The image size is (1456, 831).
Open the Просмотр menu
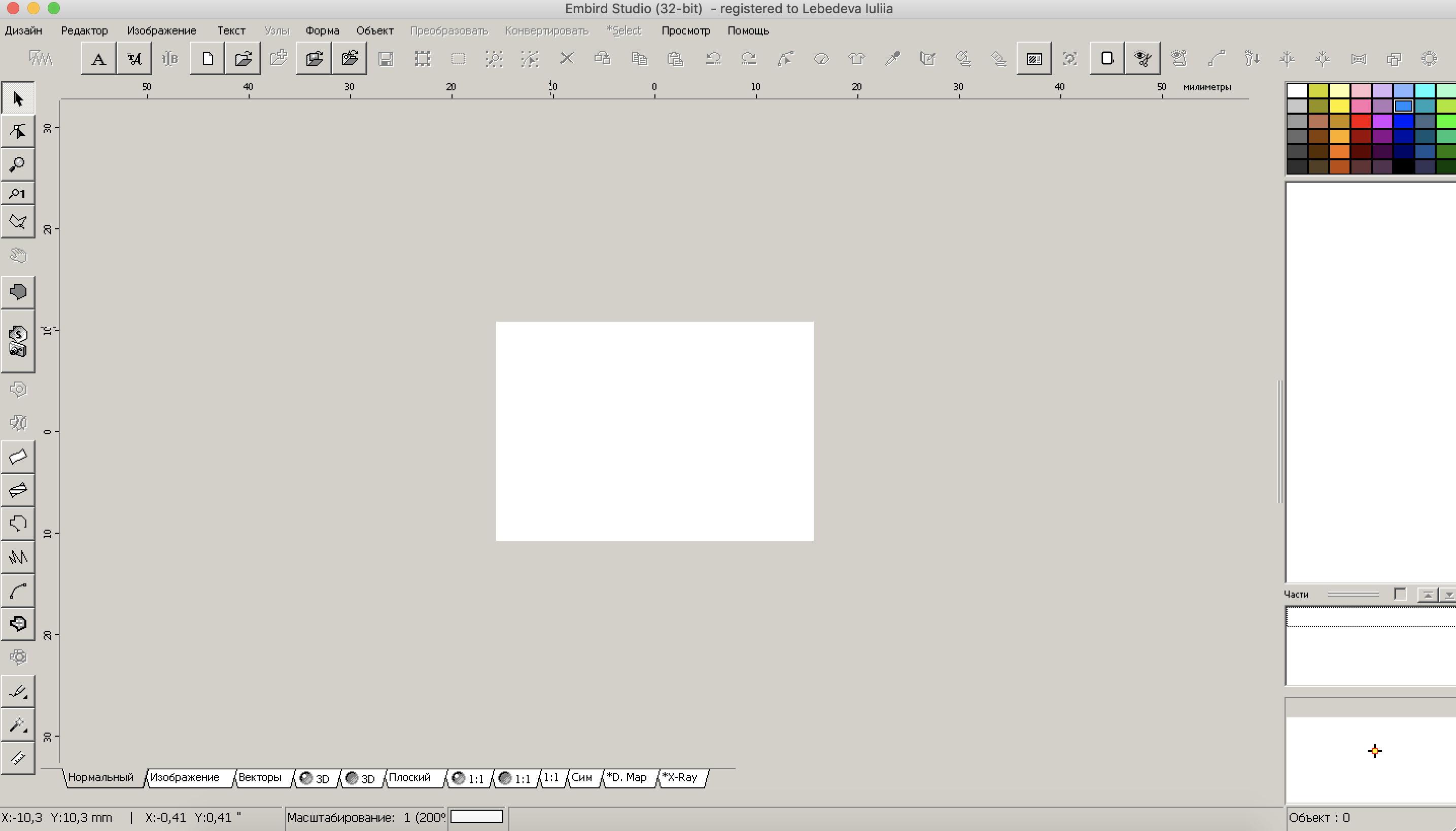685,31
